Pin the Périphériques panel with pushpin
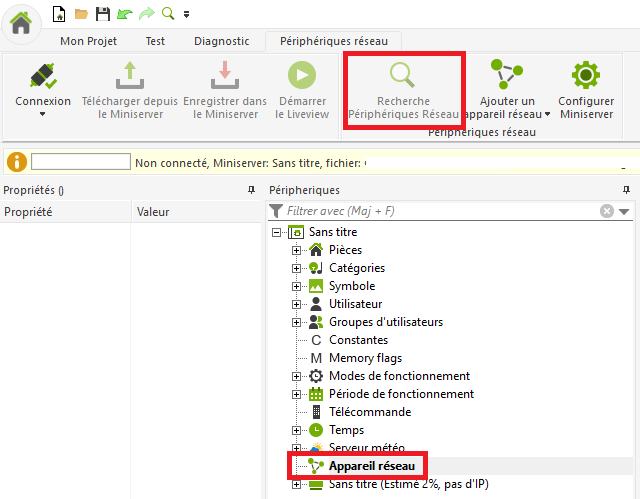This screenshot has height=499, width=640. [626, 190]
